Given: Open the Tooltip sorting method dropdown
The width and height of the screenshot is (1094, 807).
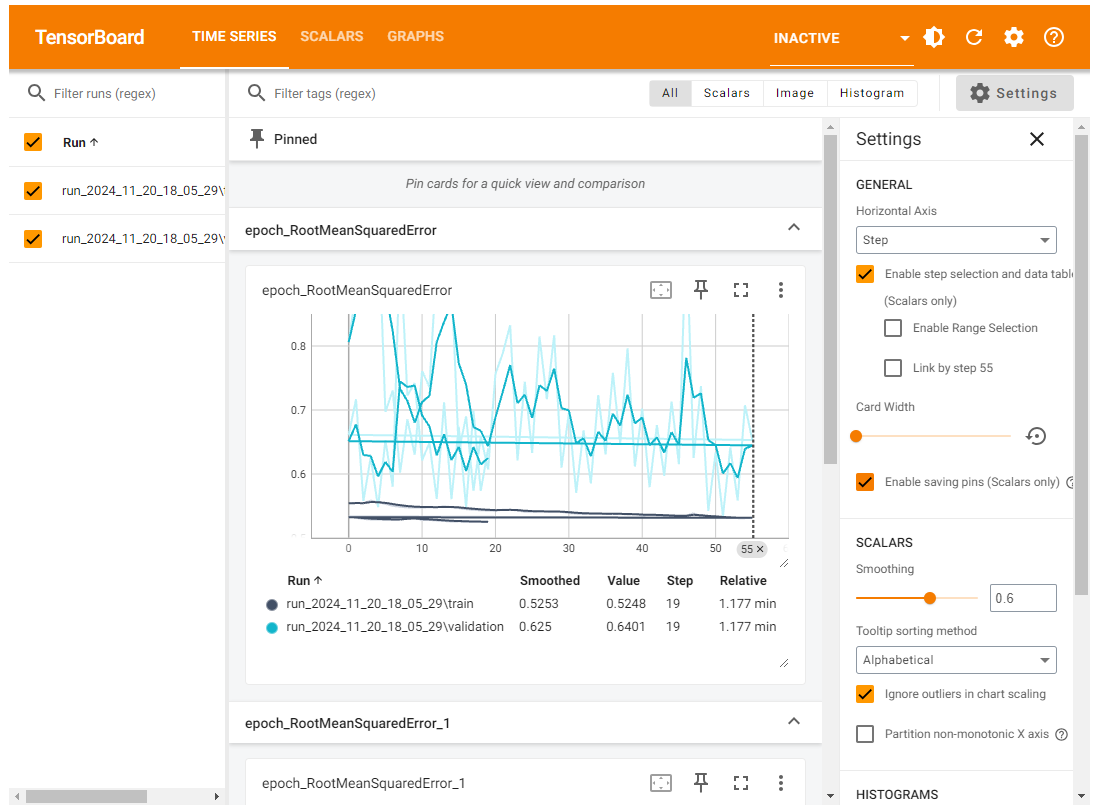Looking at the screenshot, I should (956, 660).
